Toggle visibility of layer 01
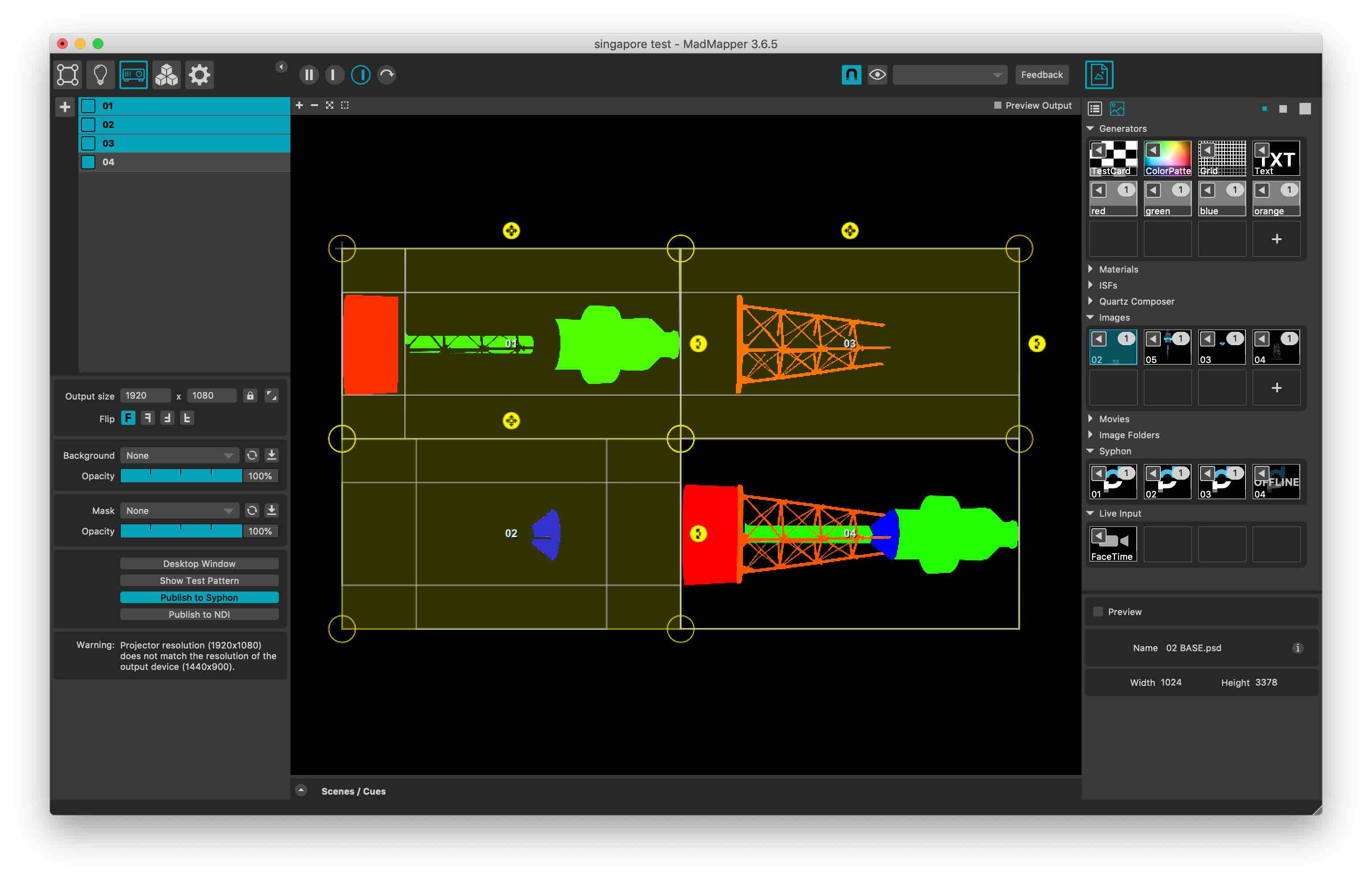Image resolution: width=1372 pixels, height=881 pixels. click(x=88, y=107)
